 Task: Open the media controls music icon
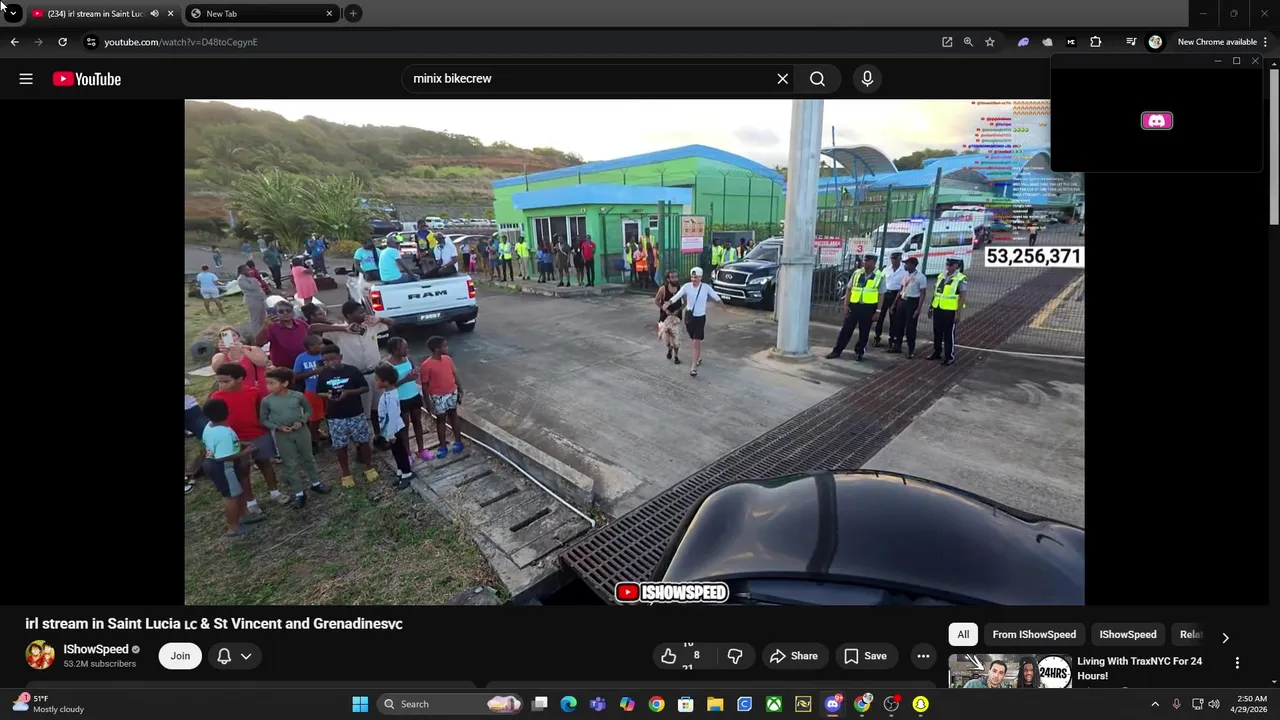tap(1131, 42)
